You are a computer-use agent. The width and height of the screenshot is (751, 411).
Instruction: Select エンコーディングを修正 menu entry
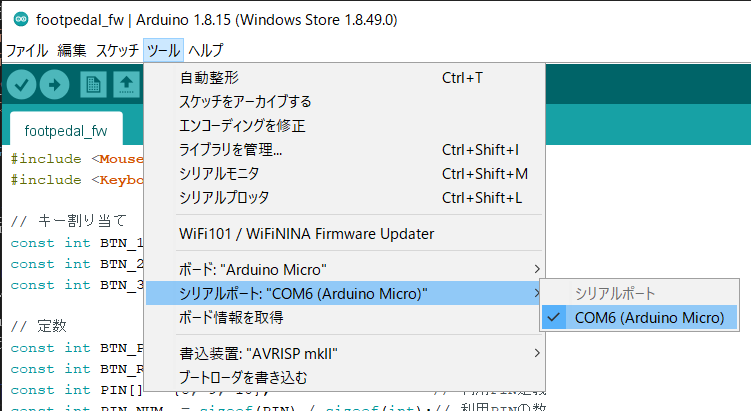(x=345, y=126)
